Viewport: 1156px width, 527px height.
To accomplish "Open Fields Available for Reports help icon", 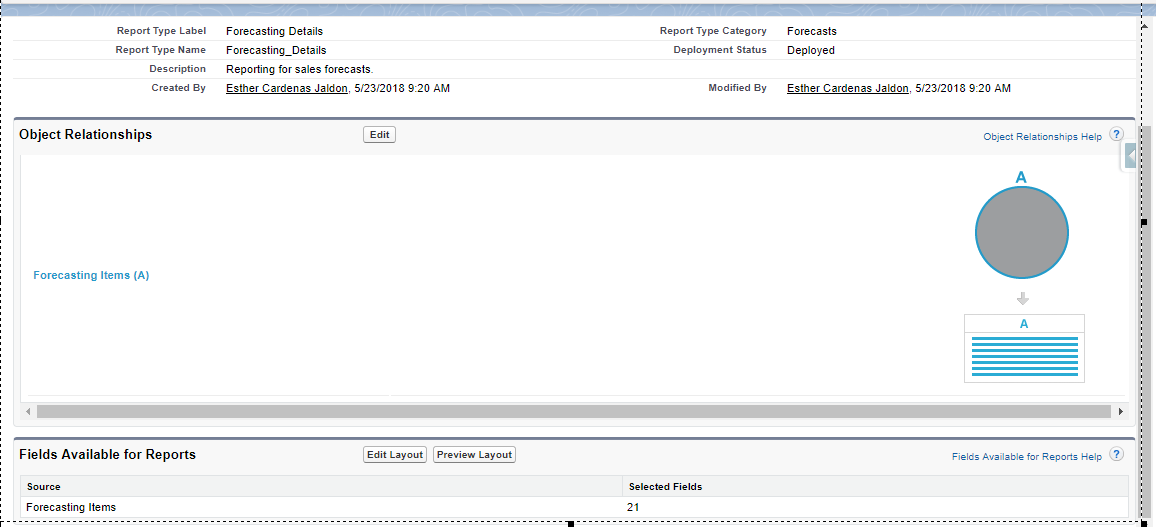I will click(1117, 454).
